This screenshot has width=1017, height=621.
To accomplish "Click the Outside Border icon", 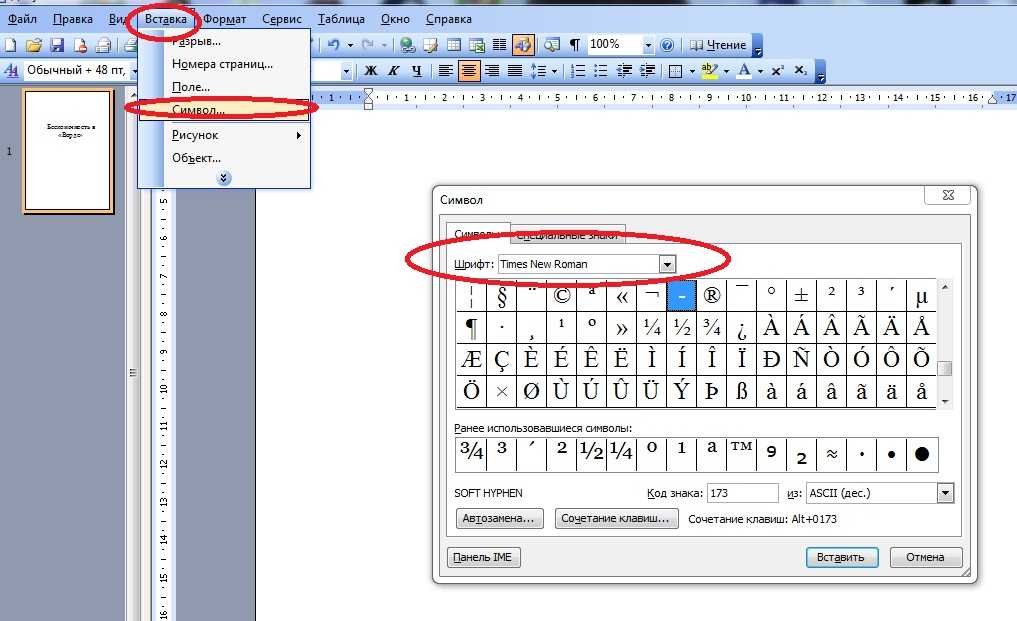I will 675,71.
